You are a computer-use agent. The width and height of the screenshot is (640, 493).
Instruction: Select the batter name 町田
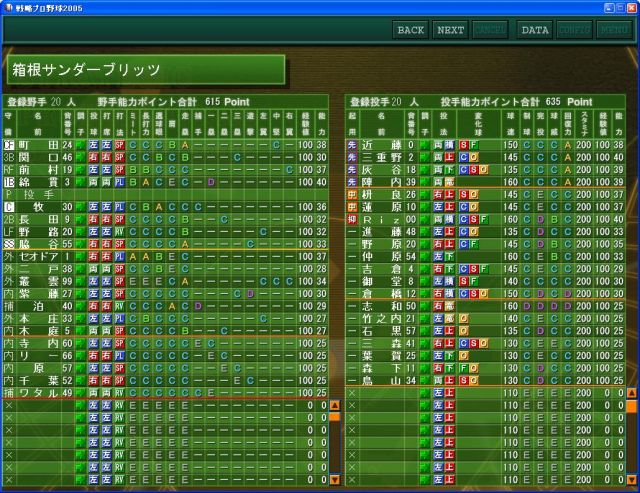tap(39, 145)
